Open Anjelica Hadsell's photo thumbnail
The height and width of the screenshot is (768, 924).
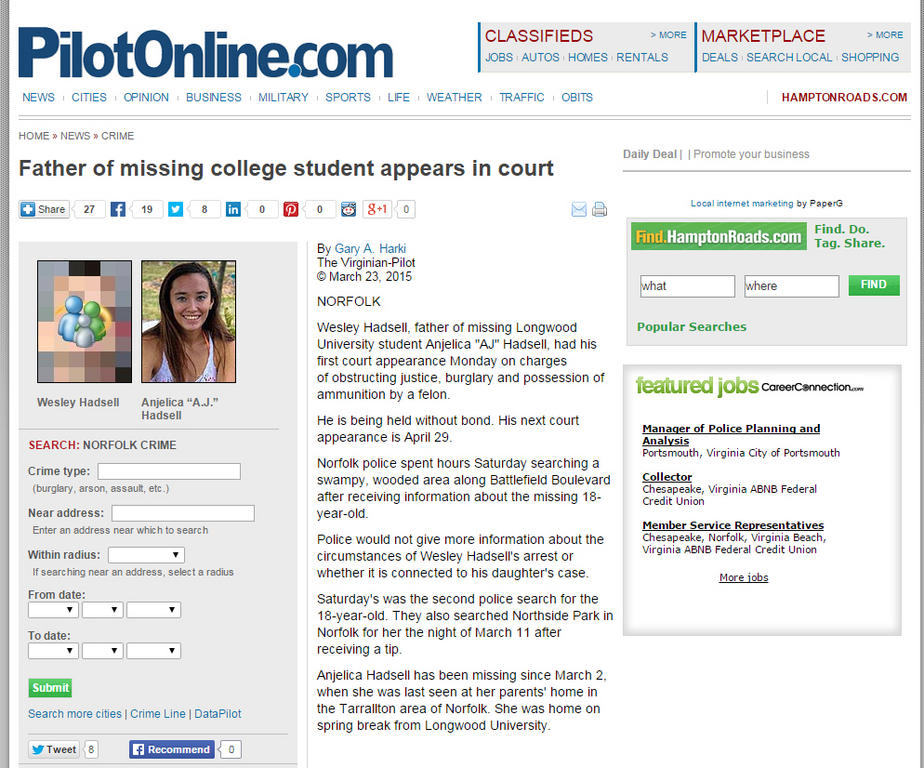click(x=189, y=322)
